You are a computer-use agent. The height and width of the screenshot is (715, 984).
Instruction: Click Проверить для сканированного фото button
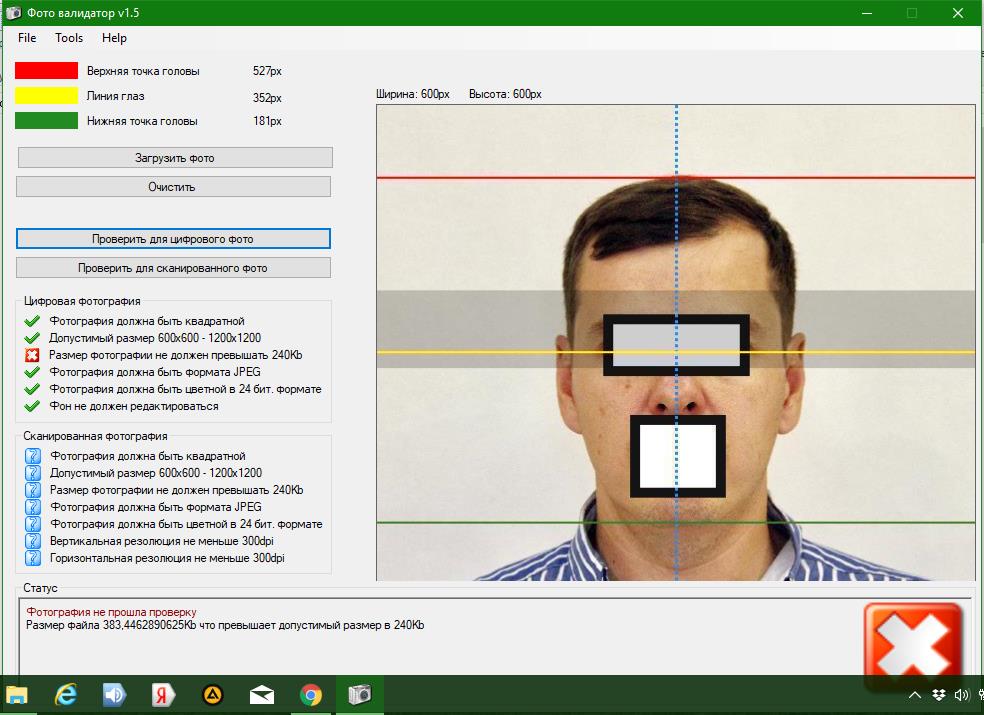coord(173,267)
